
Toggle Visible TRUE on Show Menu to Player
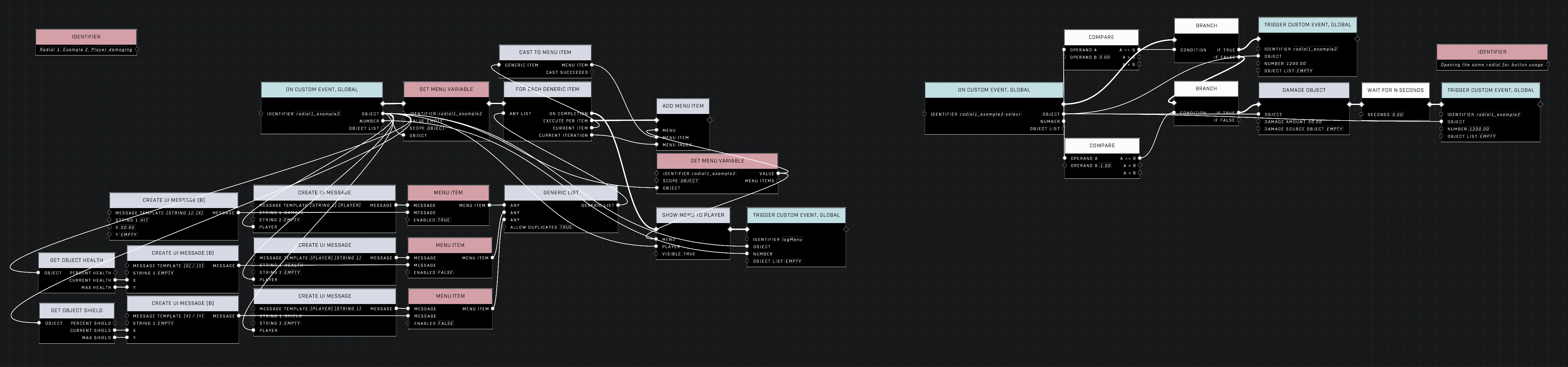[x=689, y=254]
